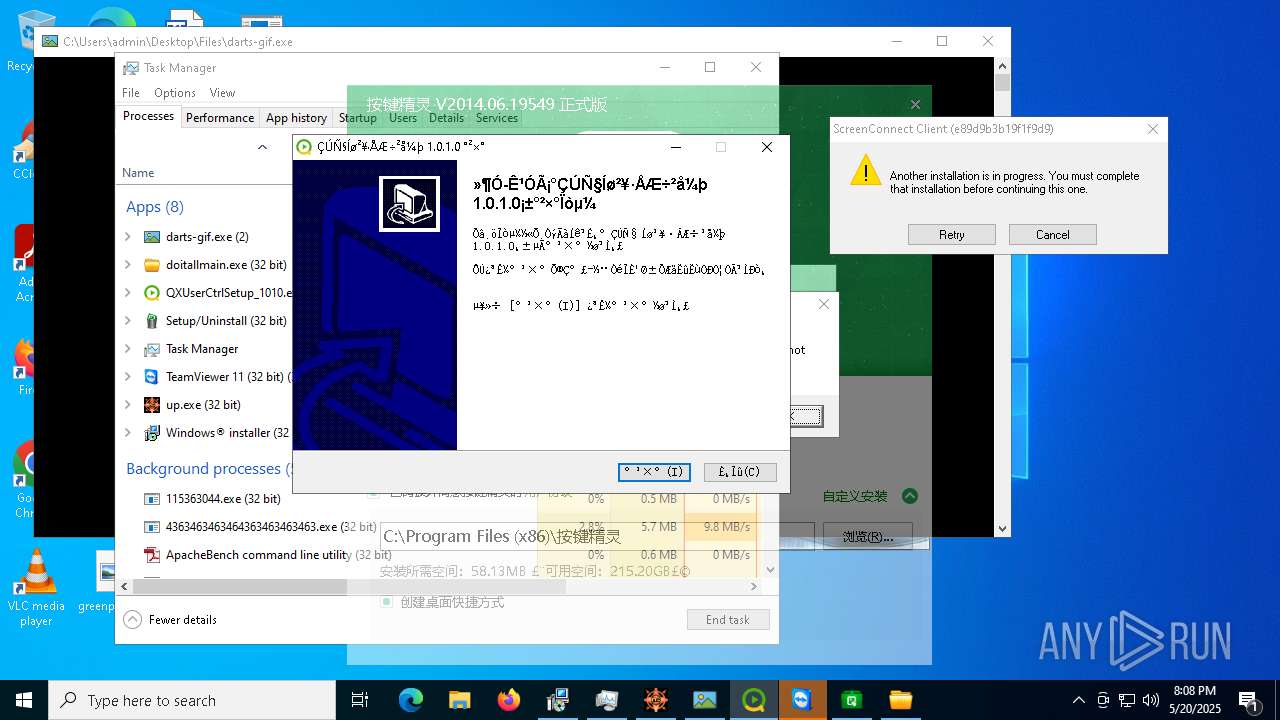Expand TeamViewer 11 process group
The image size is (1280, 720).
click(x=128, y=377)
